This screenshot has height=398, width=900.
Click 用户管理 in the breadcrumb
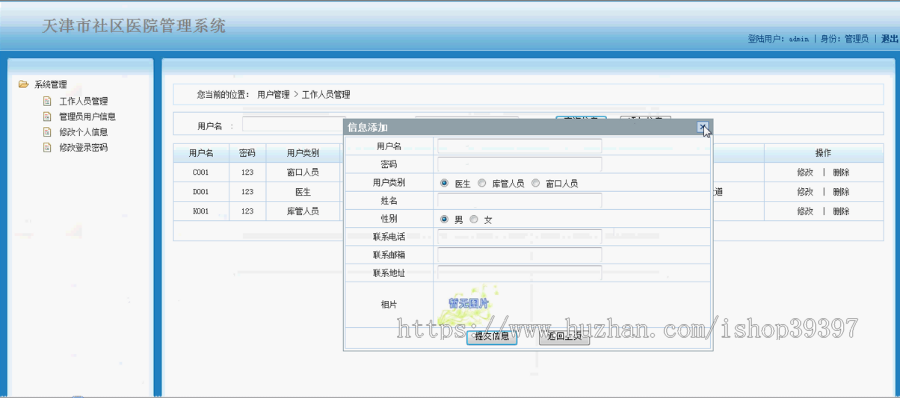(273, 95)
